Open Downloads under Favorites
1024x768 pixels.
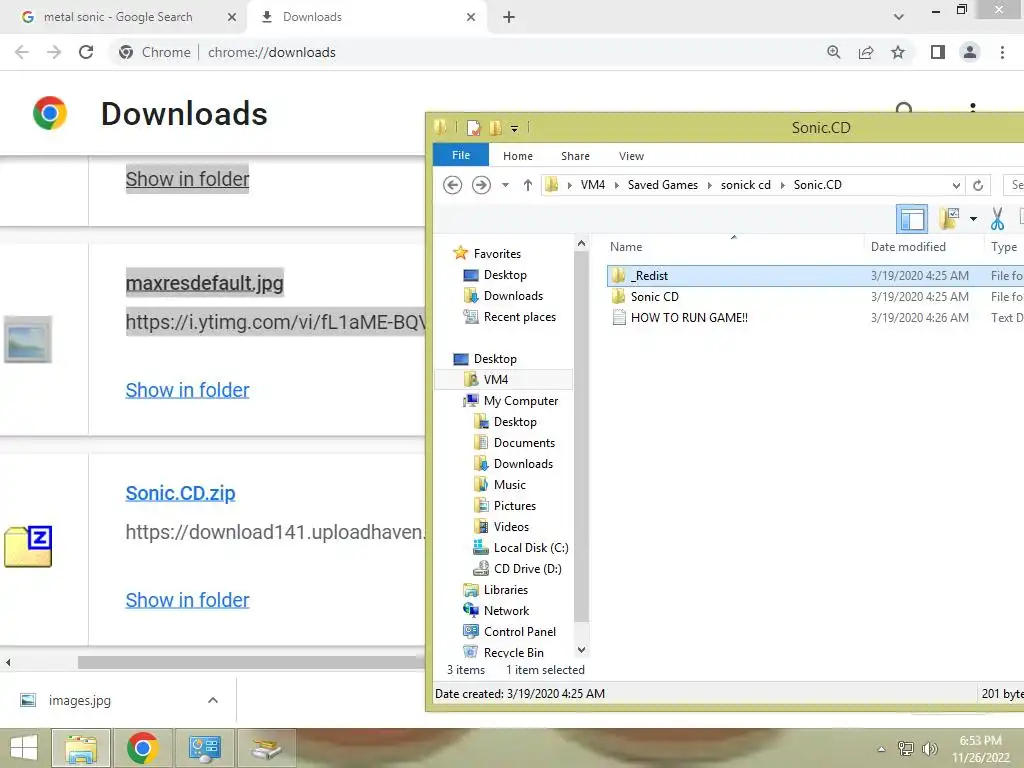(504, 296)
